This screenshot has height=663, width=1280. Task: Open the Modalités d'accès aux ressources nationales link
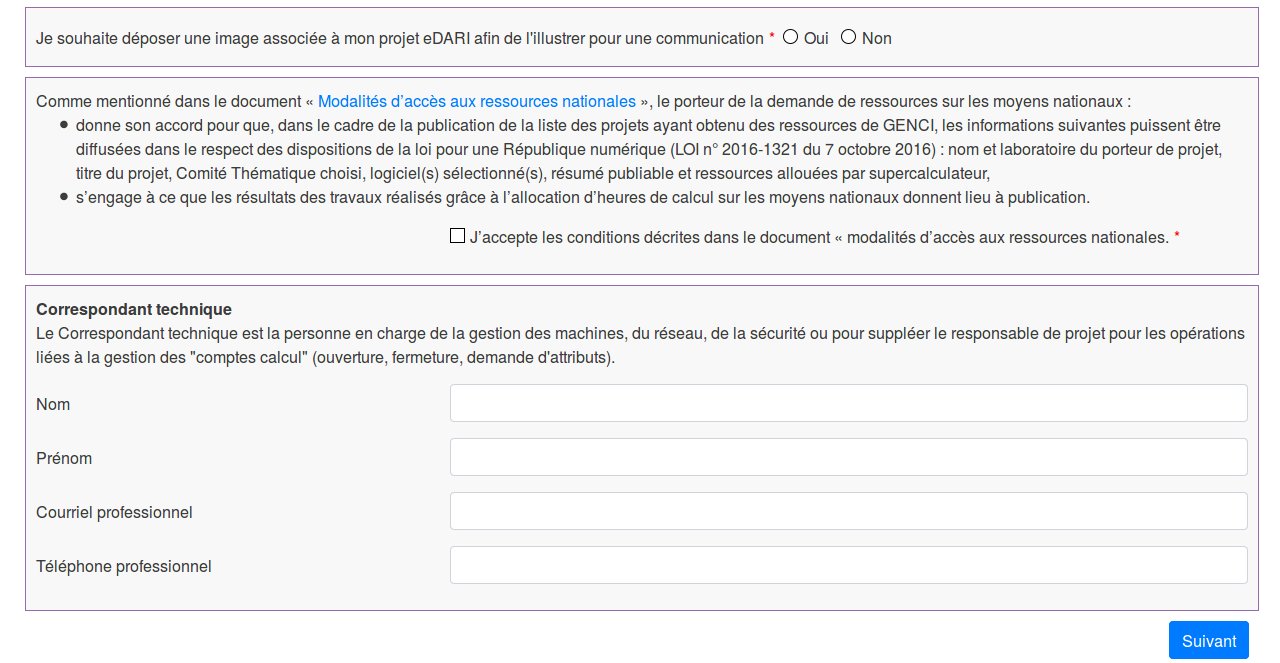tap(476, 101)
